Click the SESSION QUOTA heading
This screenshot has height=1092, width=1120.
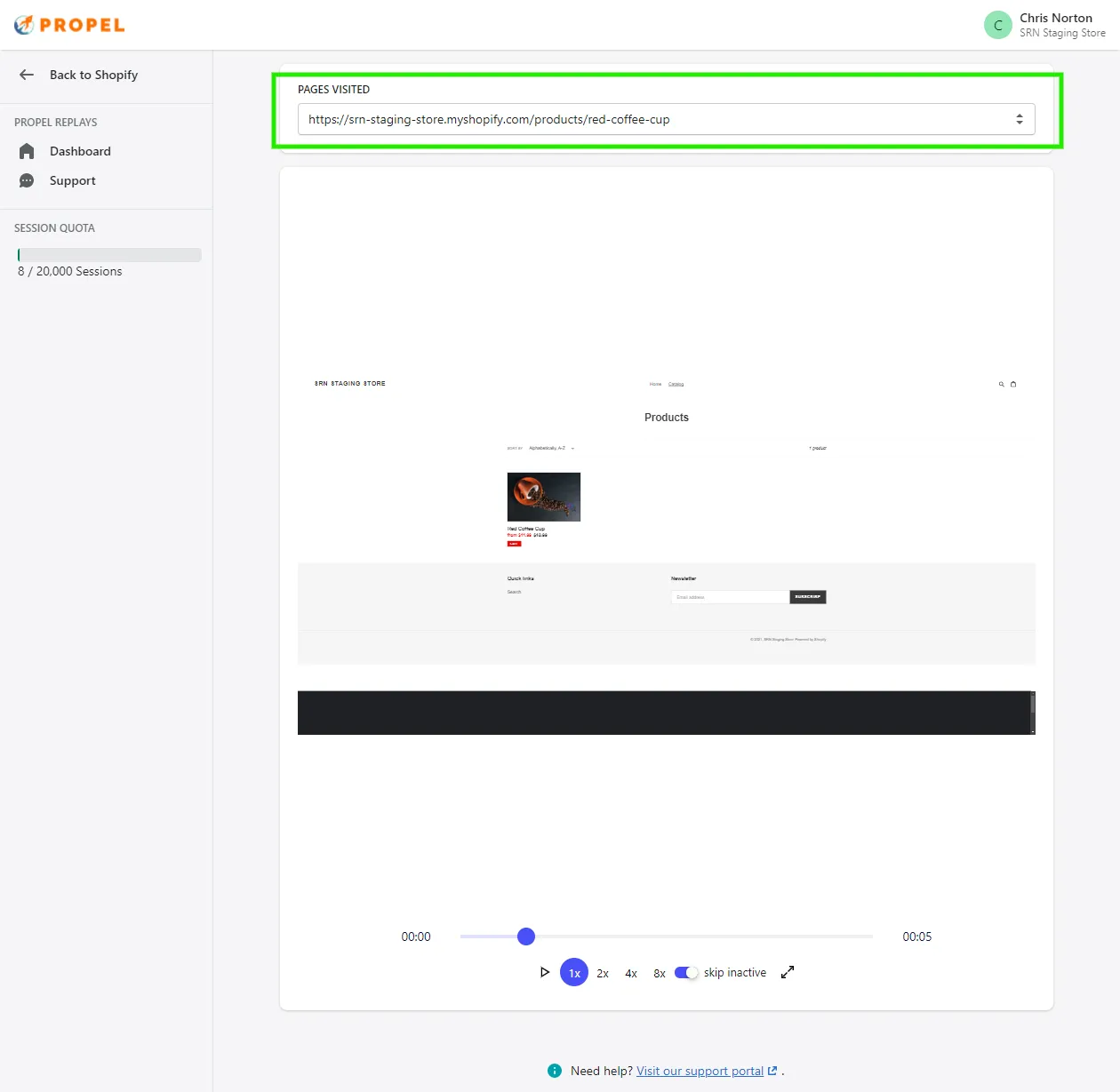(x=54, y=228)
